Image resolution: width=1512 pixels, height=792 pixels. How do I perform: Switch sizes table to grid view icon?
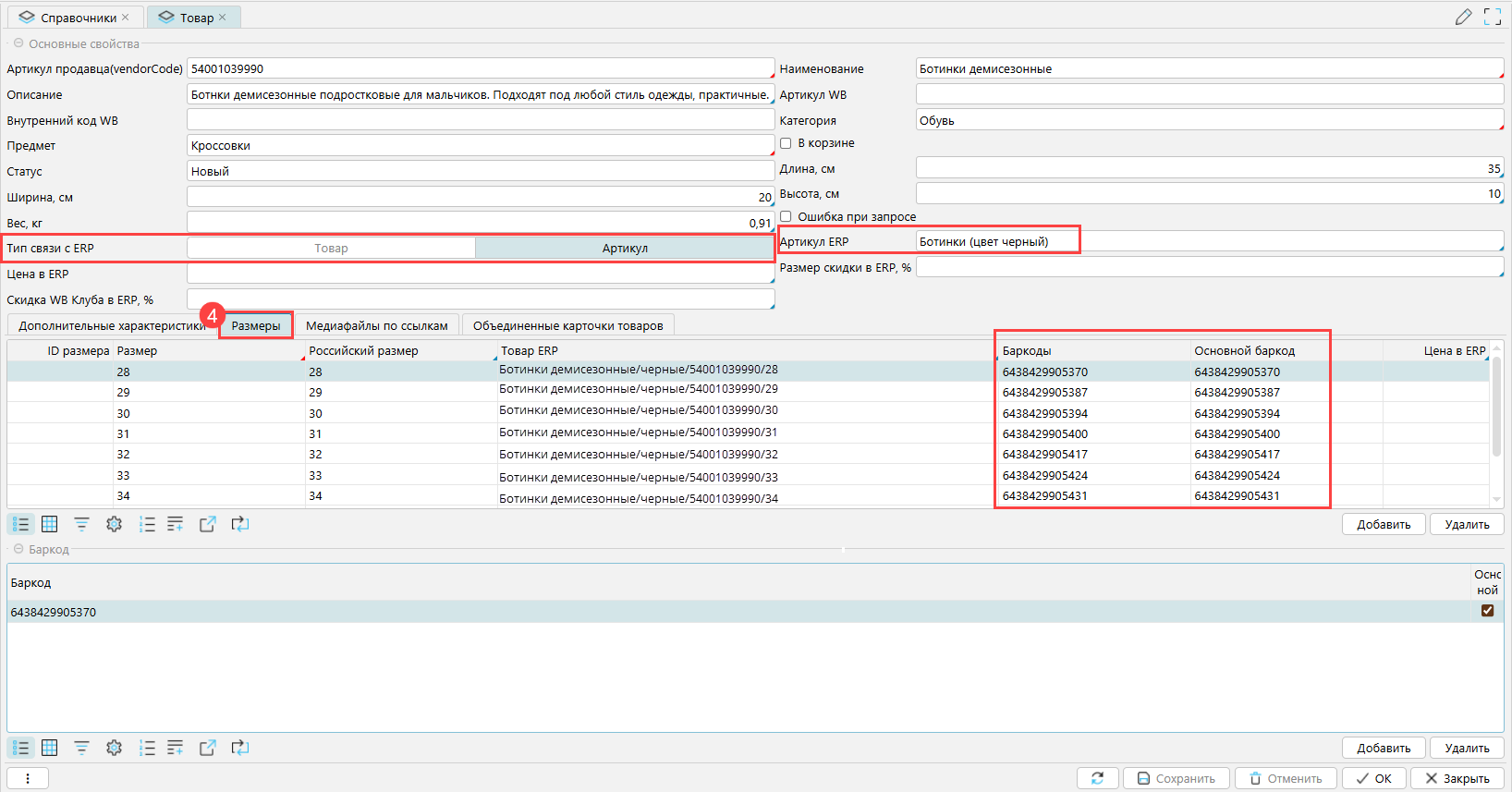[x=50, y=524]
